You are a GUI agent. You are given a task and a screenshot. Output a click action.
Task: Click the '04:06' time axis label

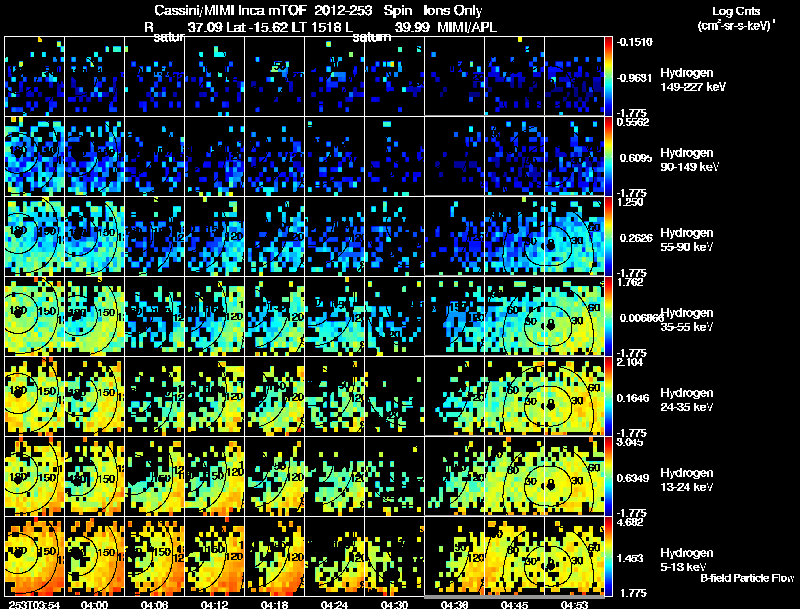click(154, 605)
